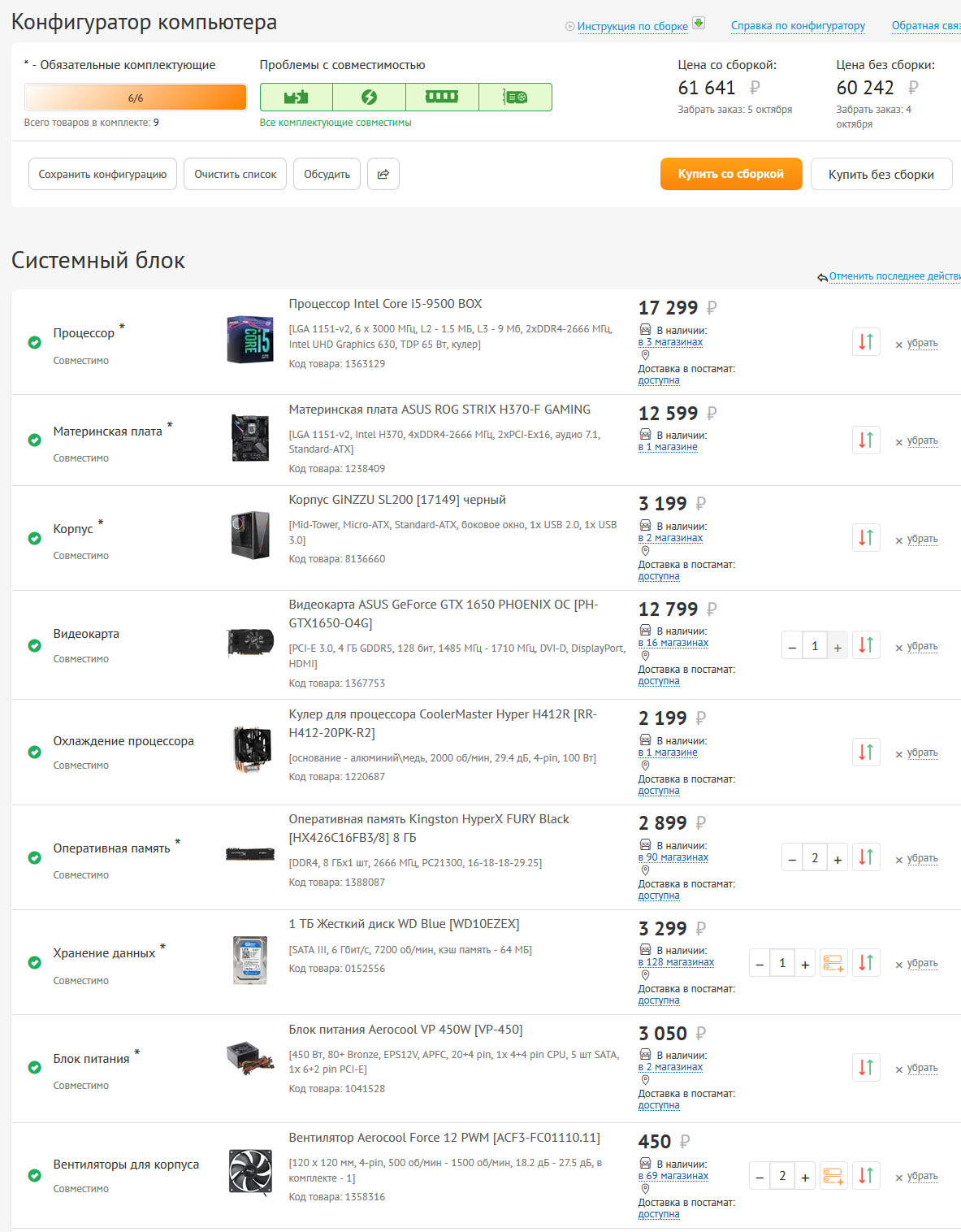The image size is (961, 1232).
Task: Decrease Видеокарта quantity with minus
Action: (792, 647)
